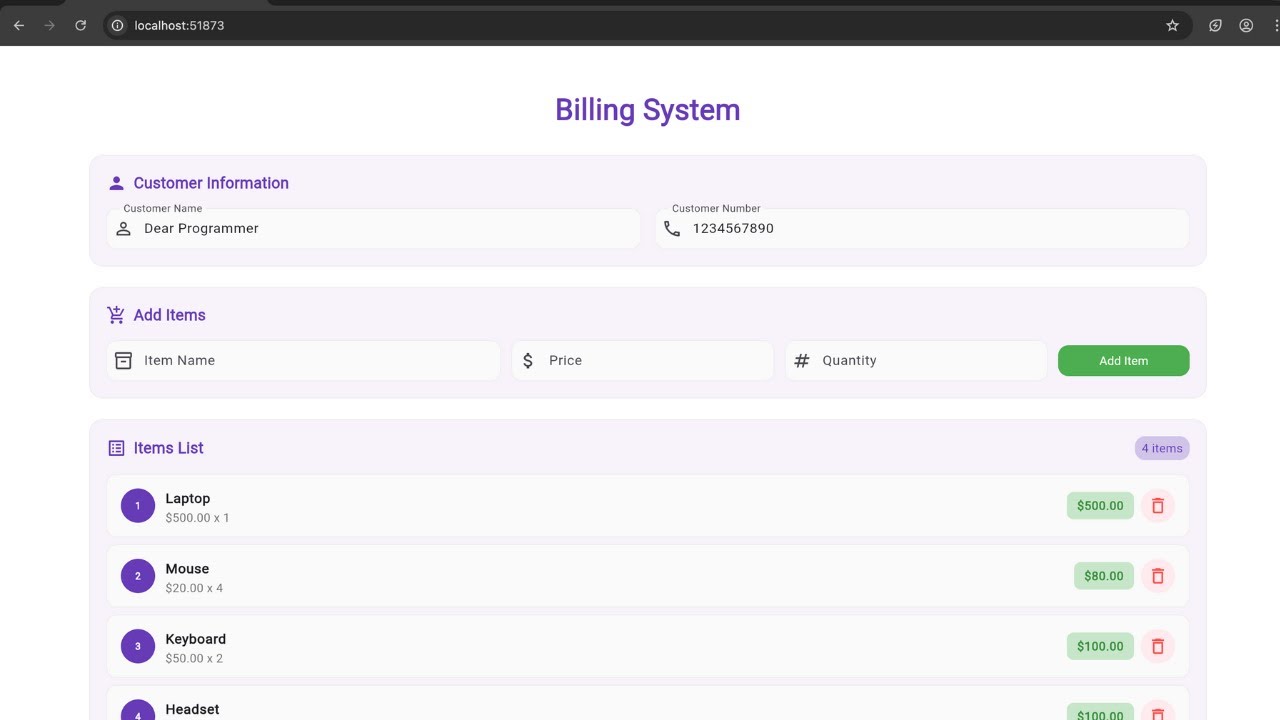Click the person icon beside Customer Information

click(116, 183)
